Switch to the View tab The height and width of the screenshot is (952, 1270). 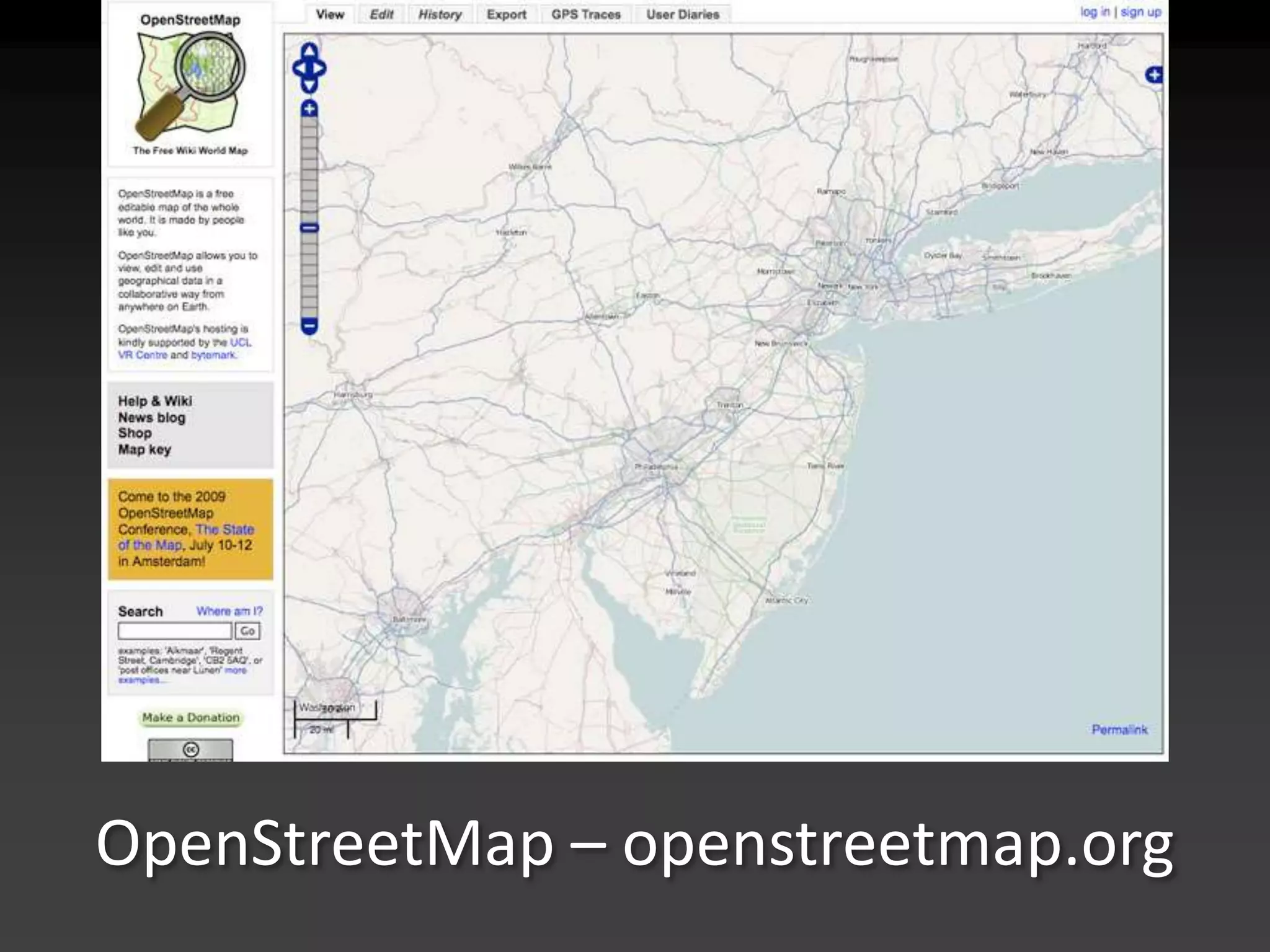tap(329, 14)
